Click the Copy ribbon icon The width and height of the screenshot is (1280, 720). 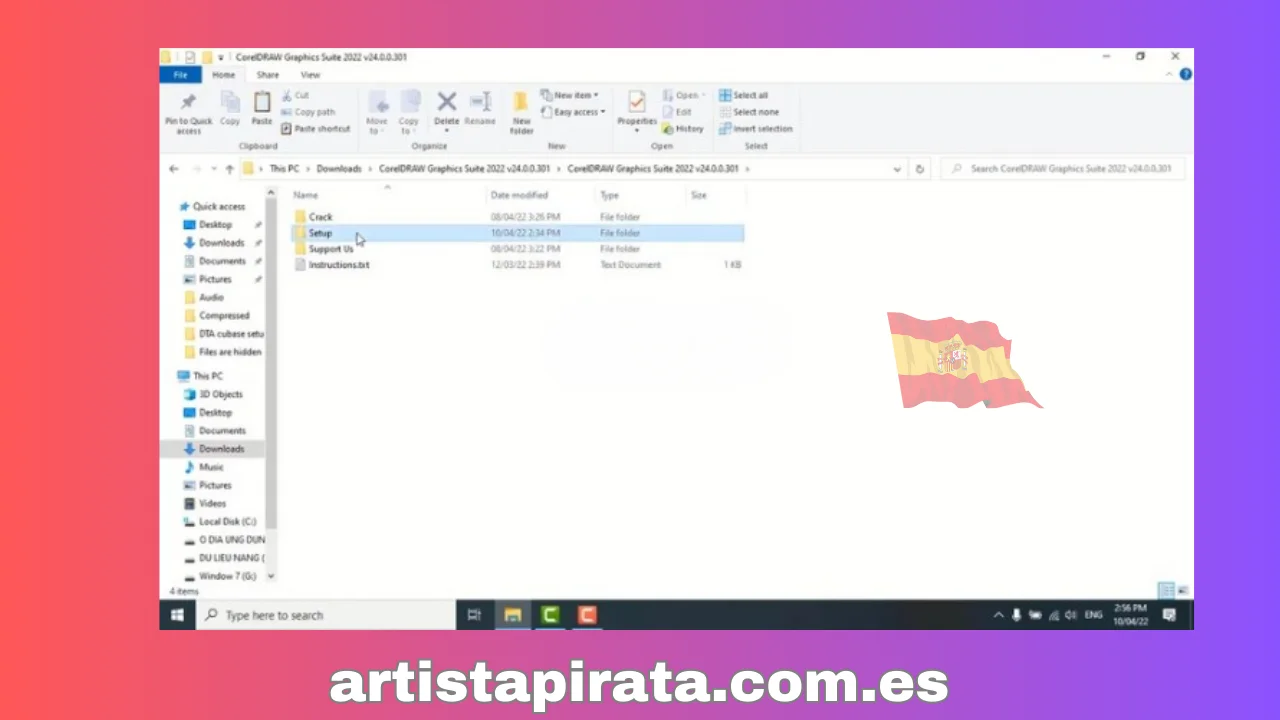pyautogui.click(x=230, y=102)
